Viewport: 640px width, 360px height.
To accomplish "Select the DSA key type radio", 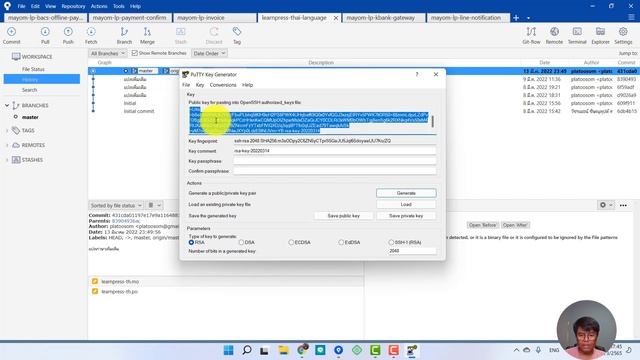I will (241, 242).
